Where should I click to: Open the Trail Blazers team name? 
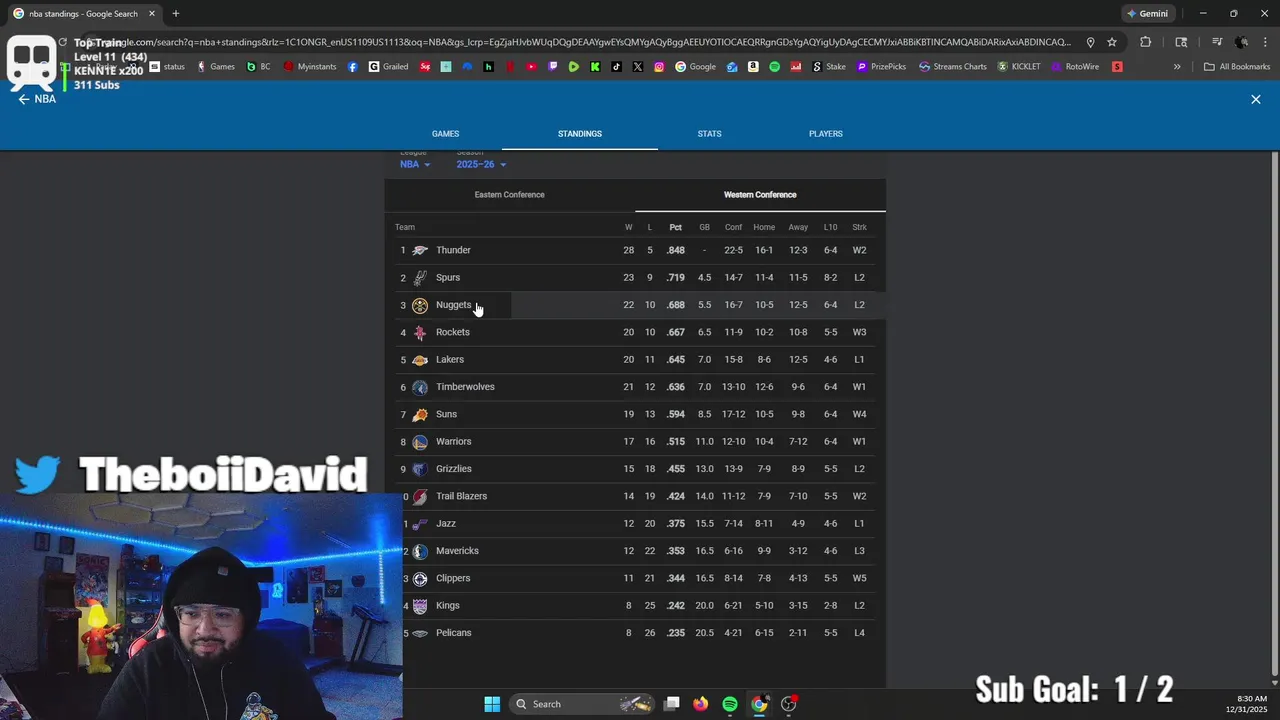tap(461, 496)
